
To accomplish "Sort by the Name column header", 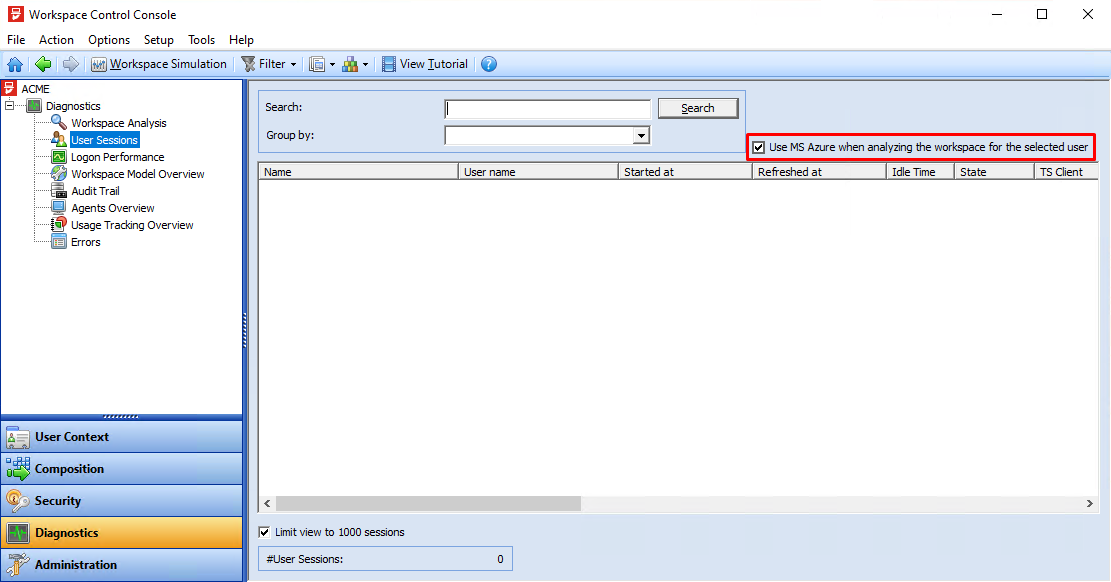I will 359,172.
